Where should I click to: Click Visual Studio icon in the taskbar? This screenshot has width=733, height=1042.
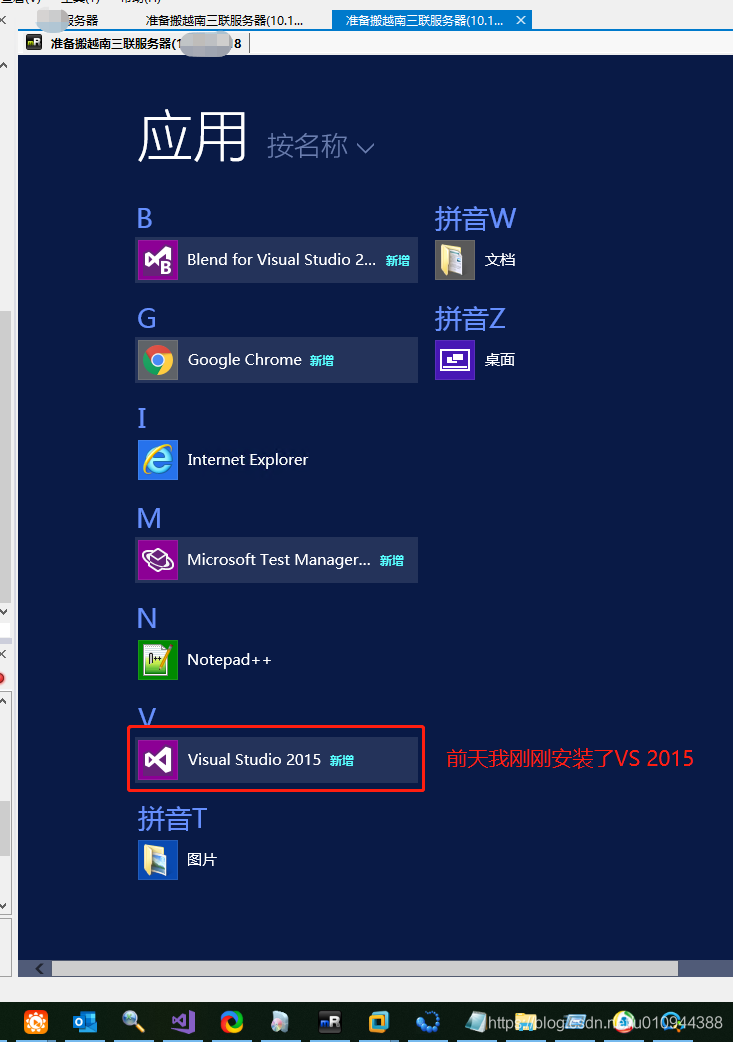click(x=183, y=1021)
